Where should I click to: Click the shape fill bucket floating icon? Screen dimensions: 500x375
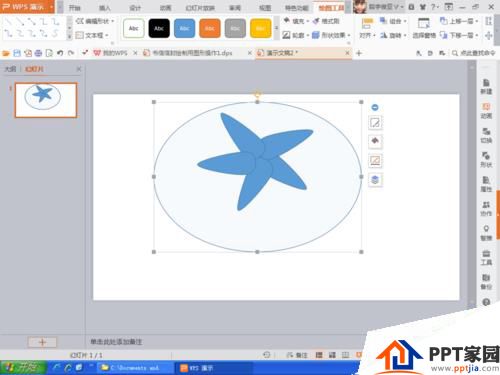click(x=375, y=141)
